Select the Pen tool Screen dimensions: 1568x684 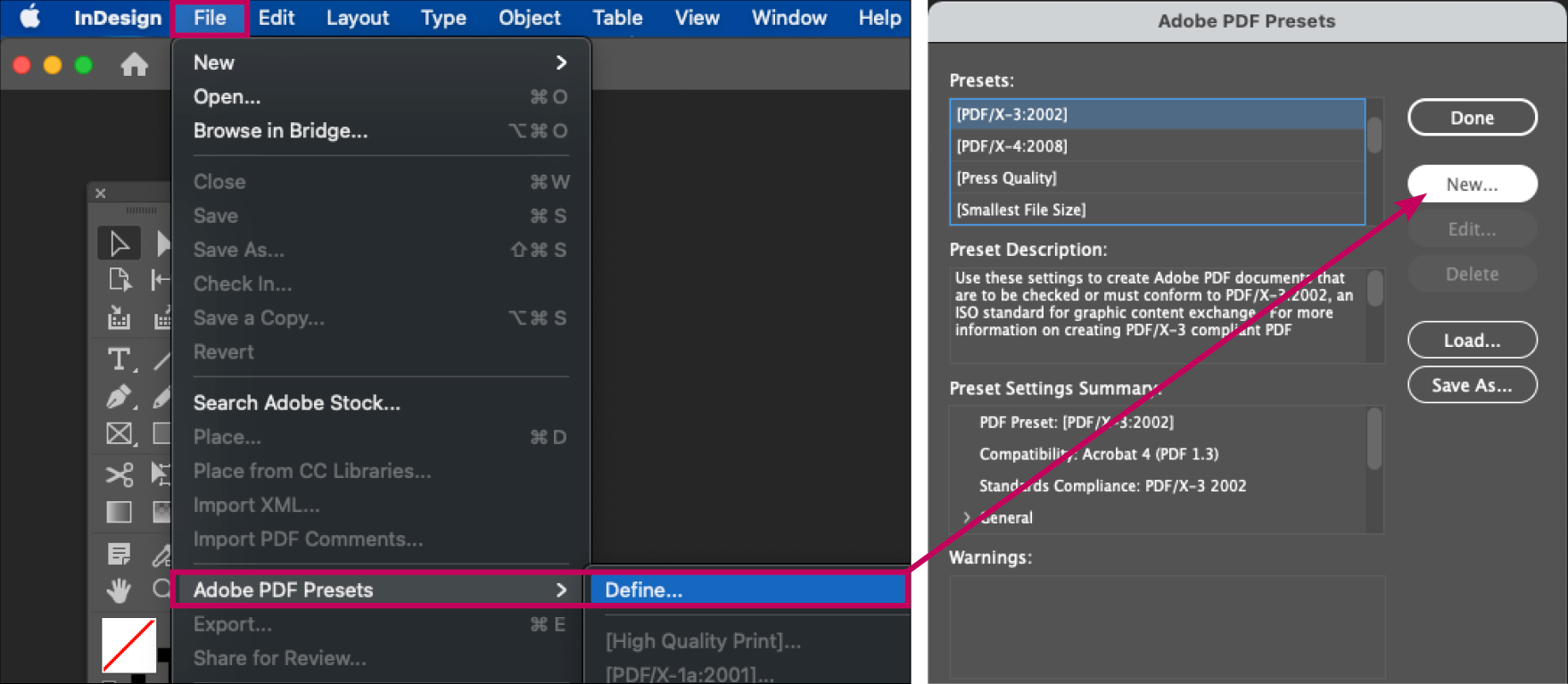pos(119,396)
